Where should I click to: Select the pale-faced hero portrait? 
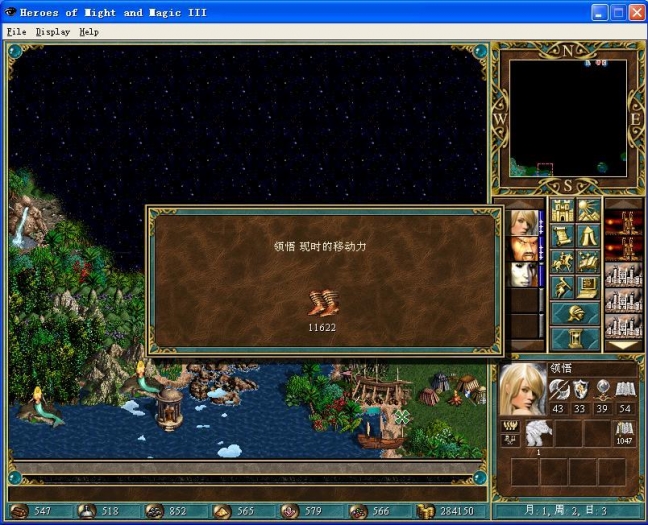524,274
